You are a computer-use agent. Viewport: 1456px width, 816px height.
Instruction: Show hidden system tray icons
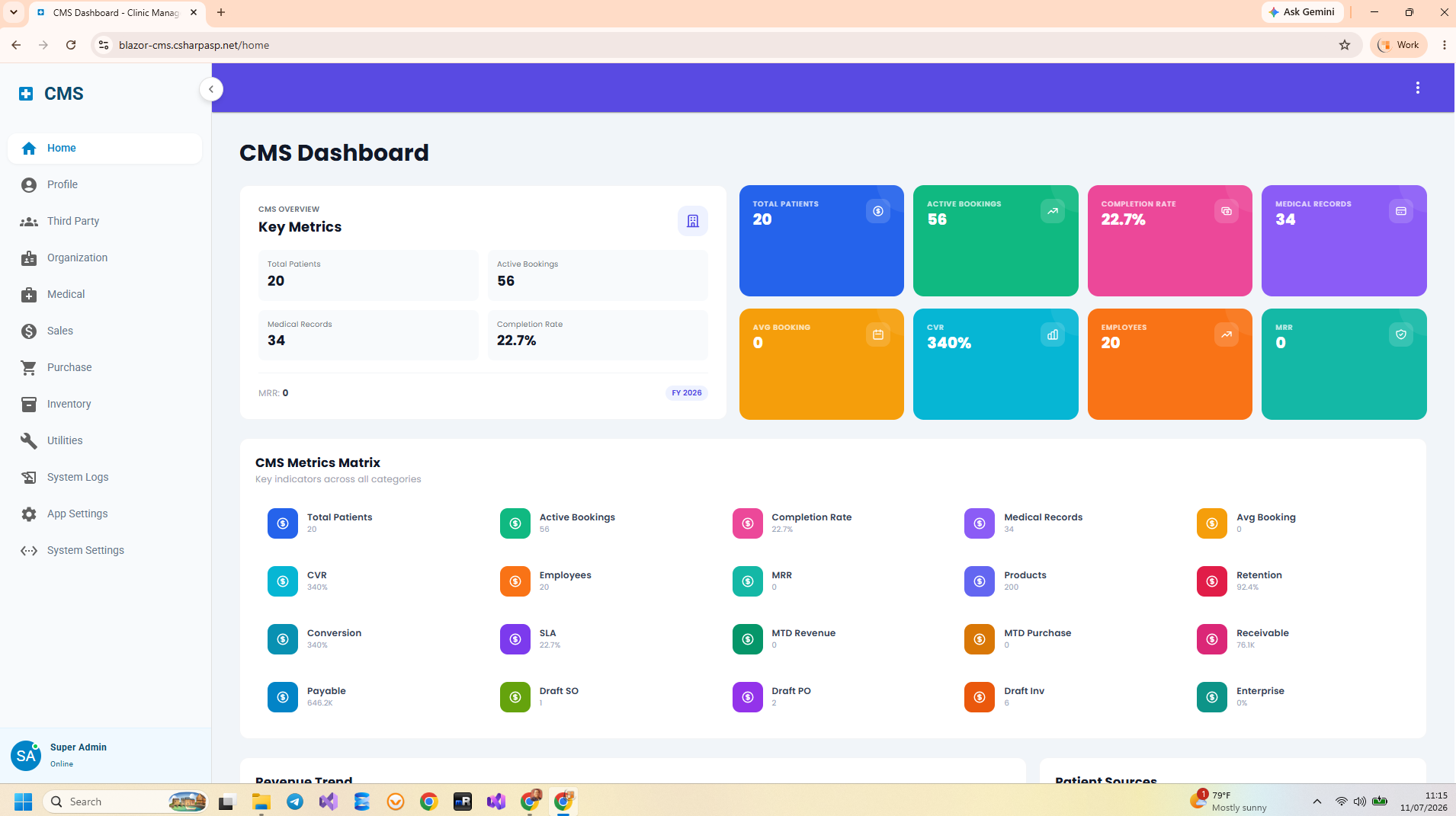pos(1316,802)
